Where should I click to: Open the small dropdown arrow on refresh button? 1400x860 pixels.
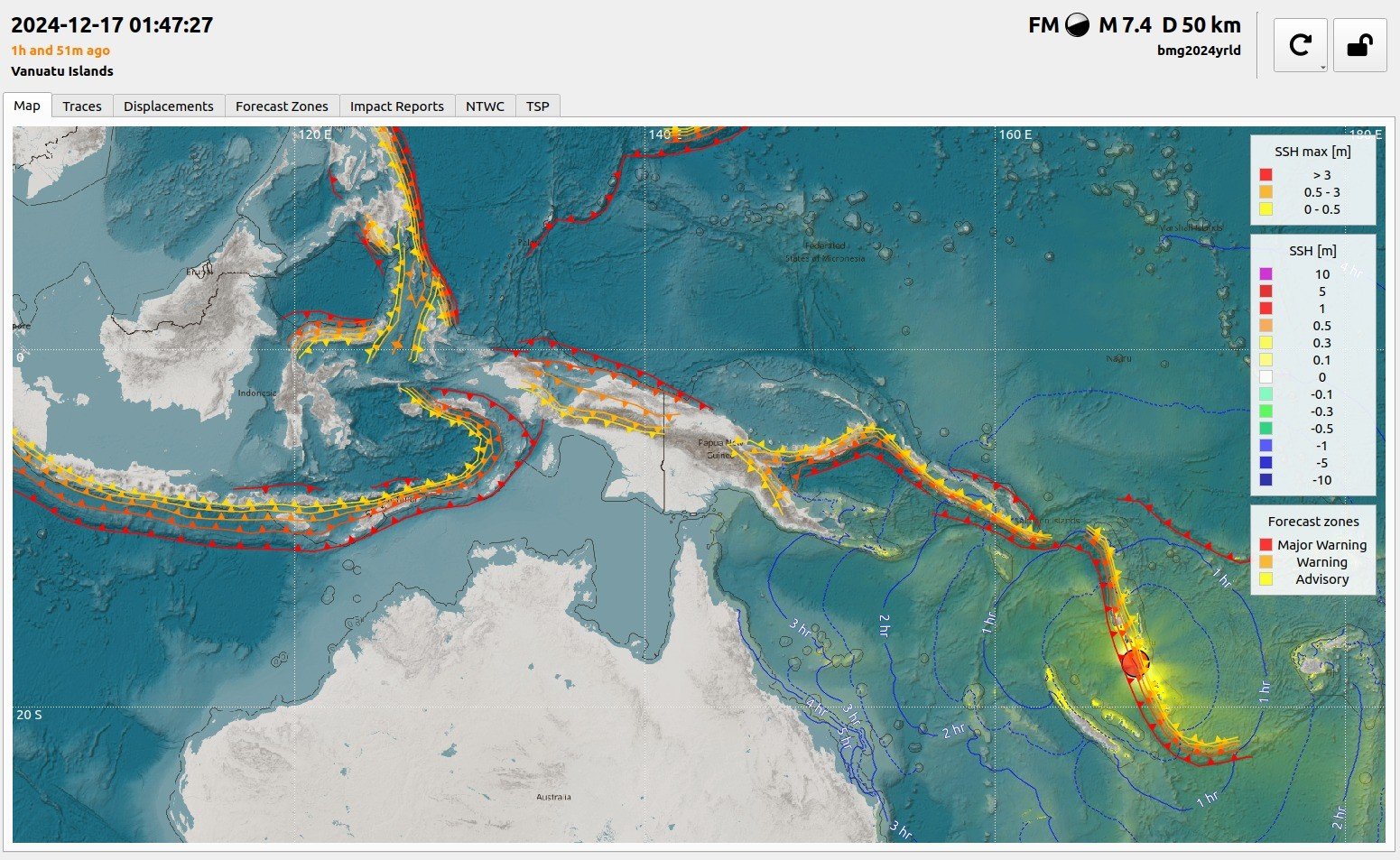(1321, 67)
